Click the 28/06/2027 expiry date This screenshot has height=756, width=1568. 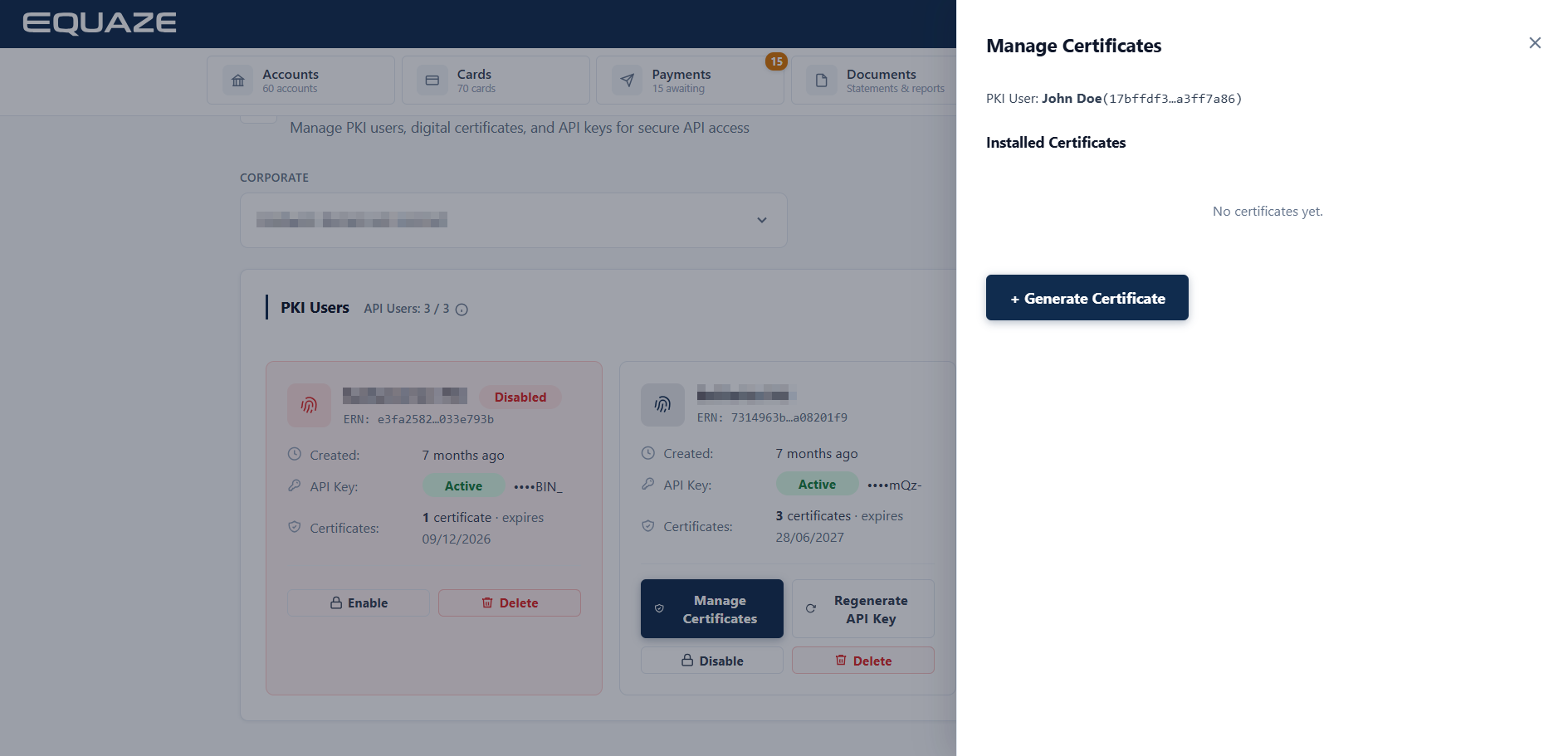click(810, 538)
